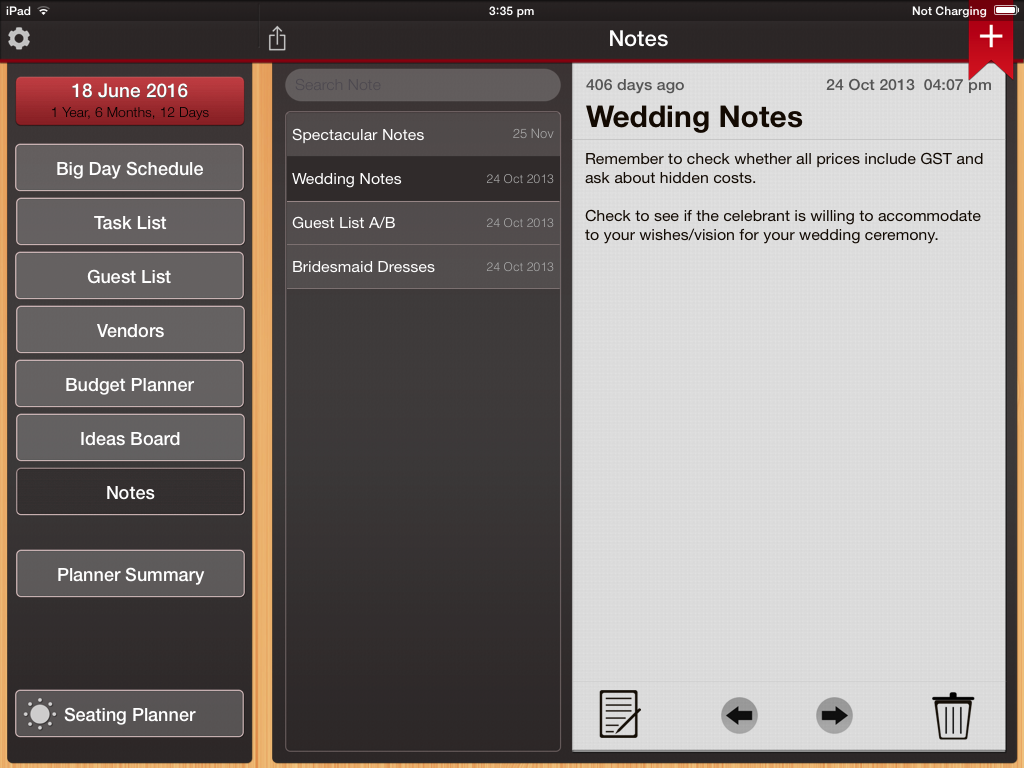Tap the Wi-Fi icon in status bar
This screenshot has height=768, width=1024.
(44, 10)
